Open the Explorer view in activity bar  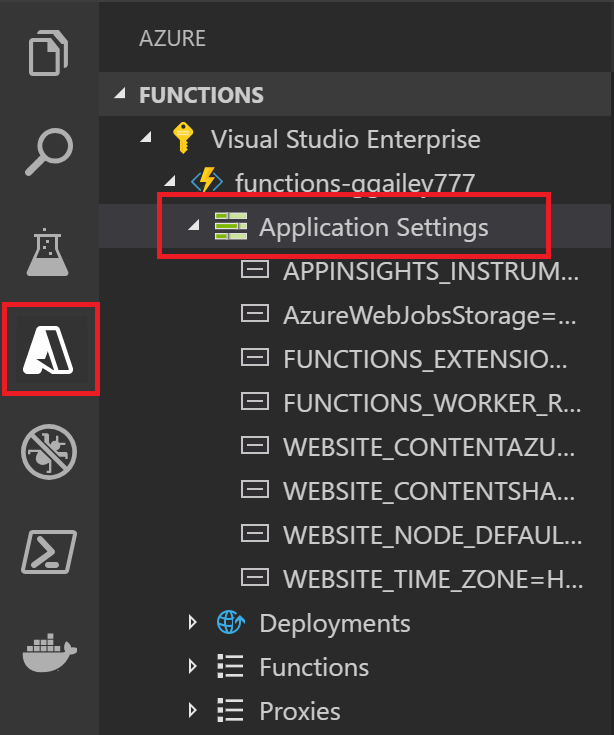[49, 52]
